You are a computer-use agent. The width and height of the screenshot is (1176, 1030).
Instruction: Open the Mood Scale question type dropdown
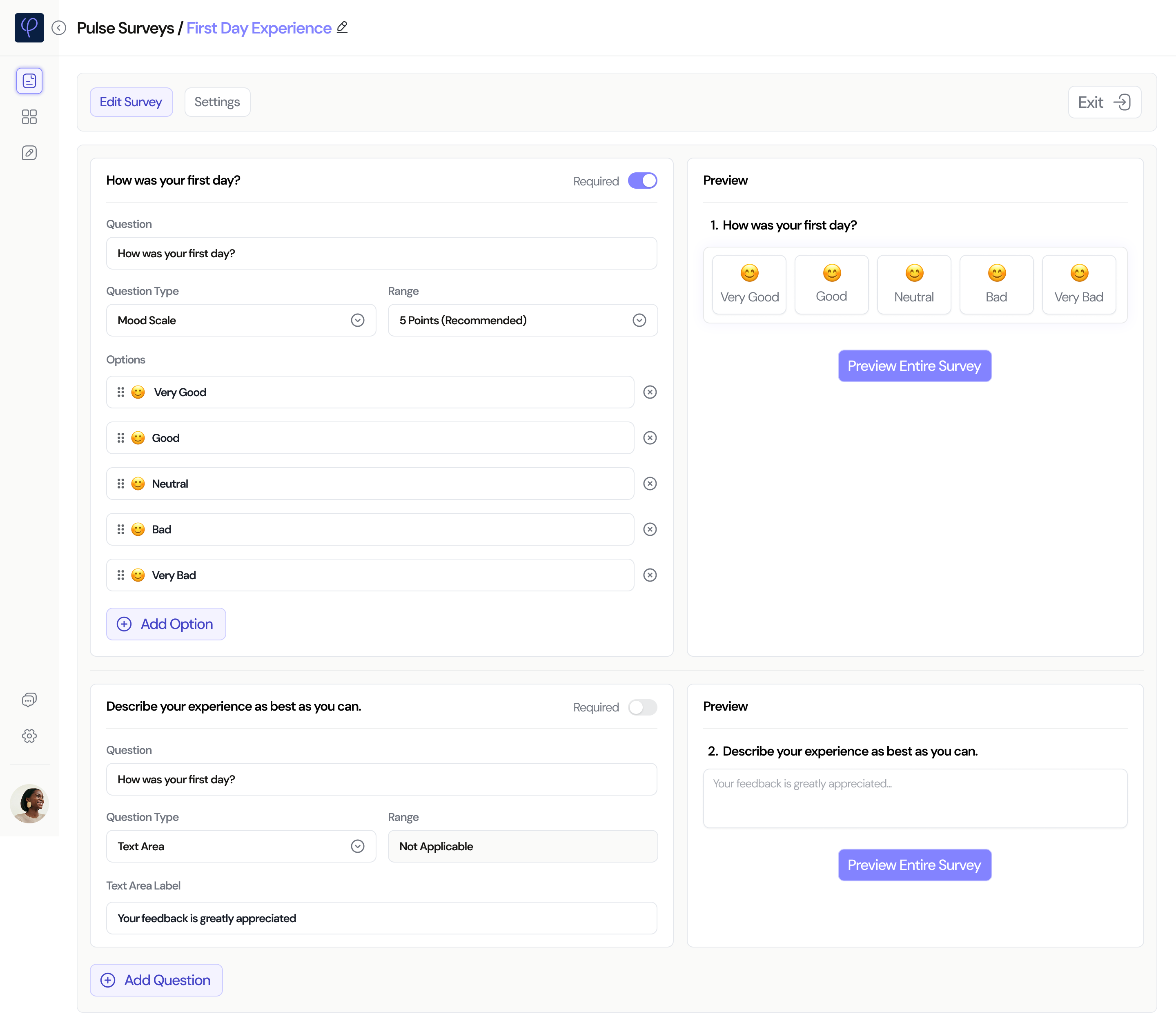coord(241,320)
